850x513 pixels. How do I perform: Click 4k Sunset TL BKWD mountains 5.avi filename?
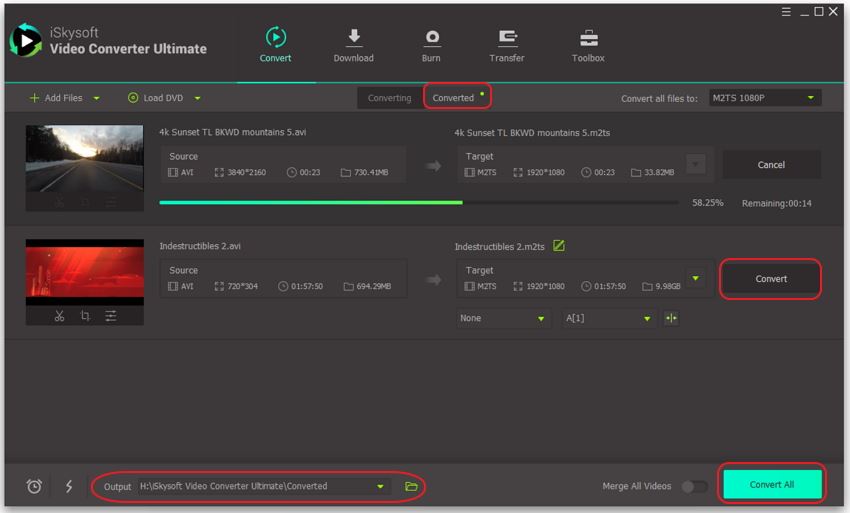233,132
